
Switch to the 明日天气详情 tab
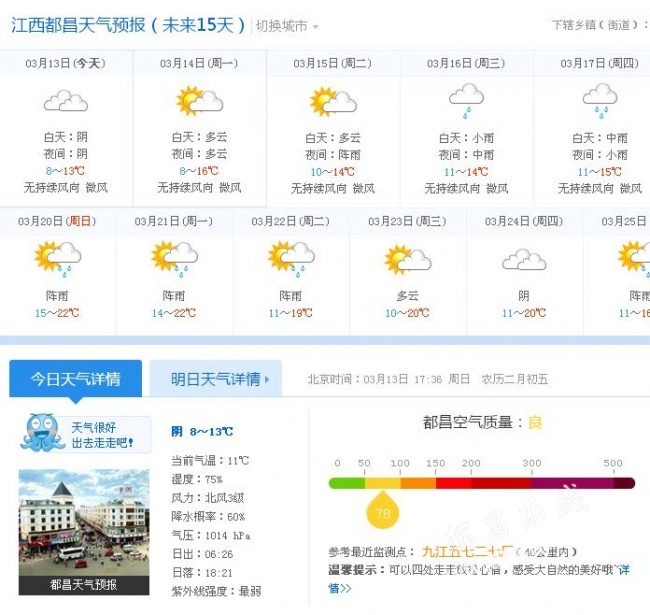(x=216, y=378)
